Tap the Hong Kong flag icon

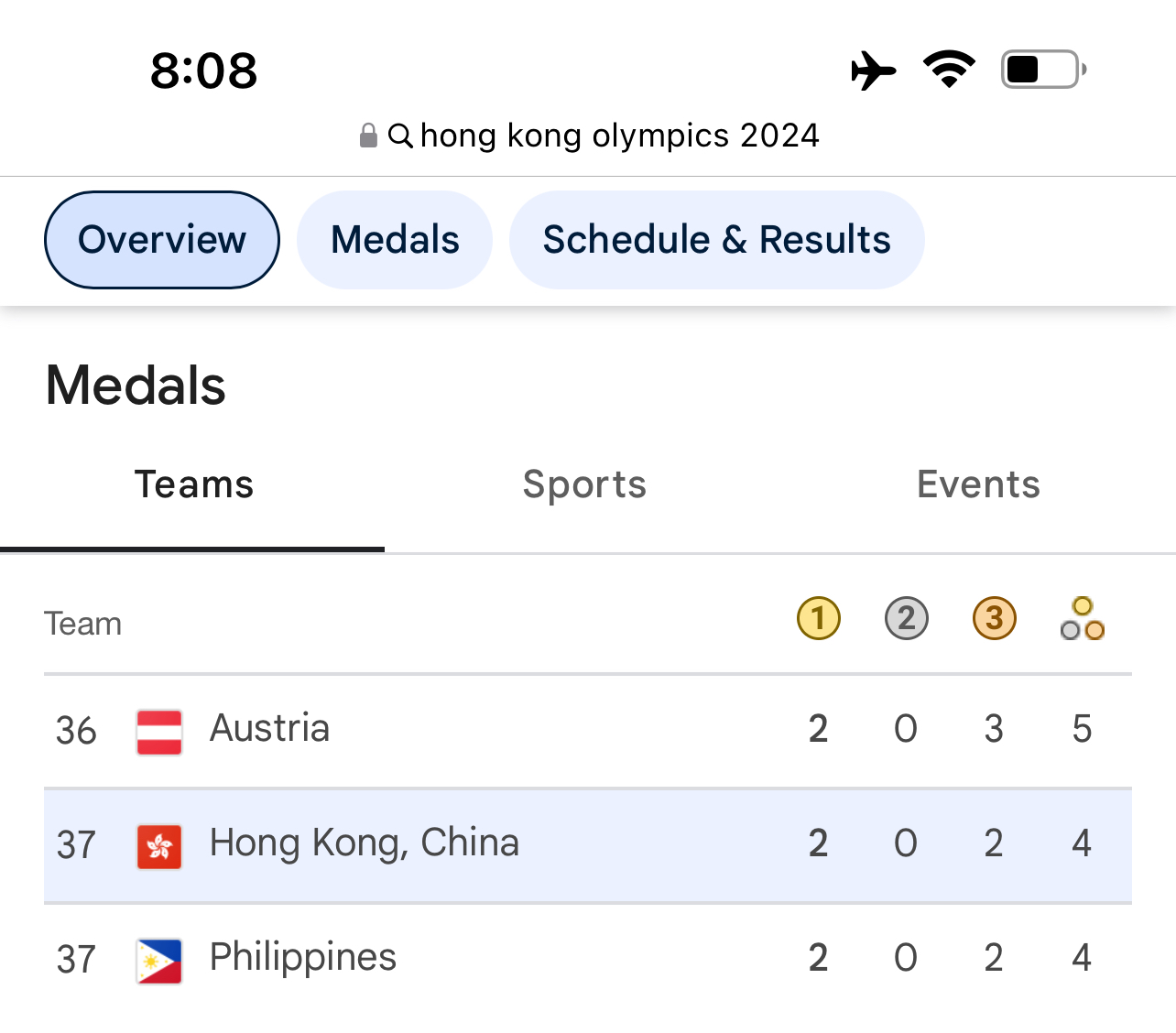pyautogui.click(x=159, y=846)
